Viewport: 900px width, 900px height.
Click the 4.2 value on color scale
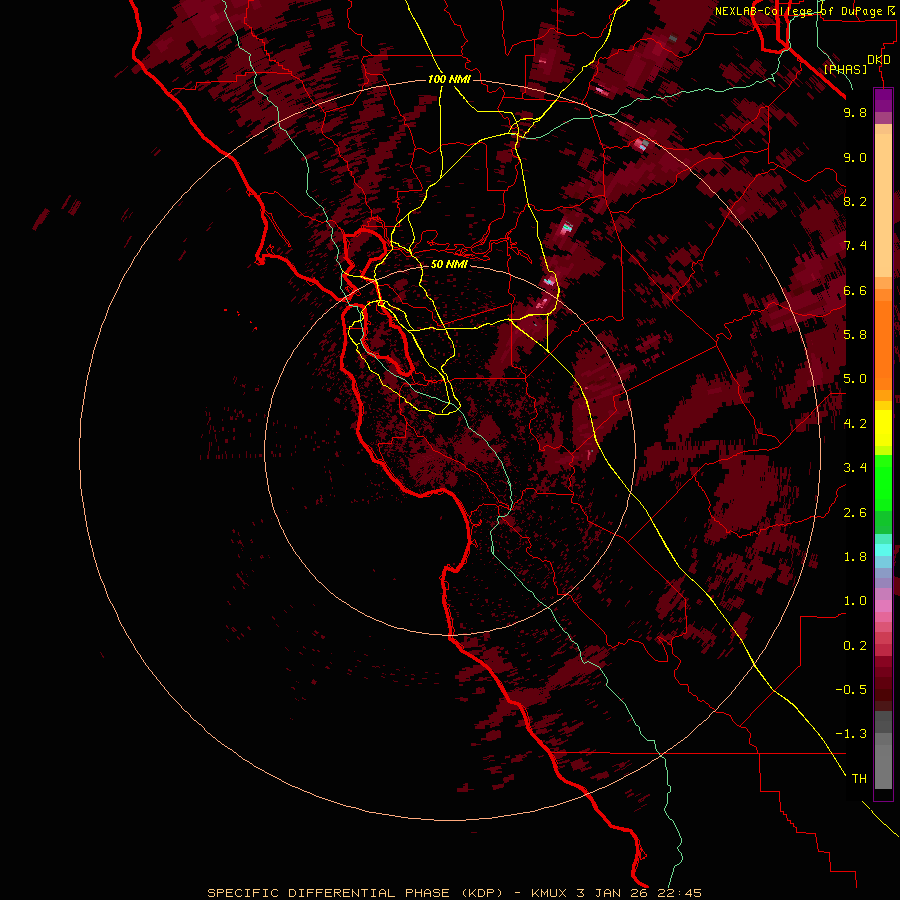[855, 424]
